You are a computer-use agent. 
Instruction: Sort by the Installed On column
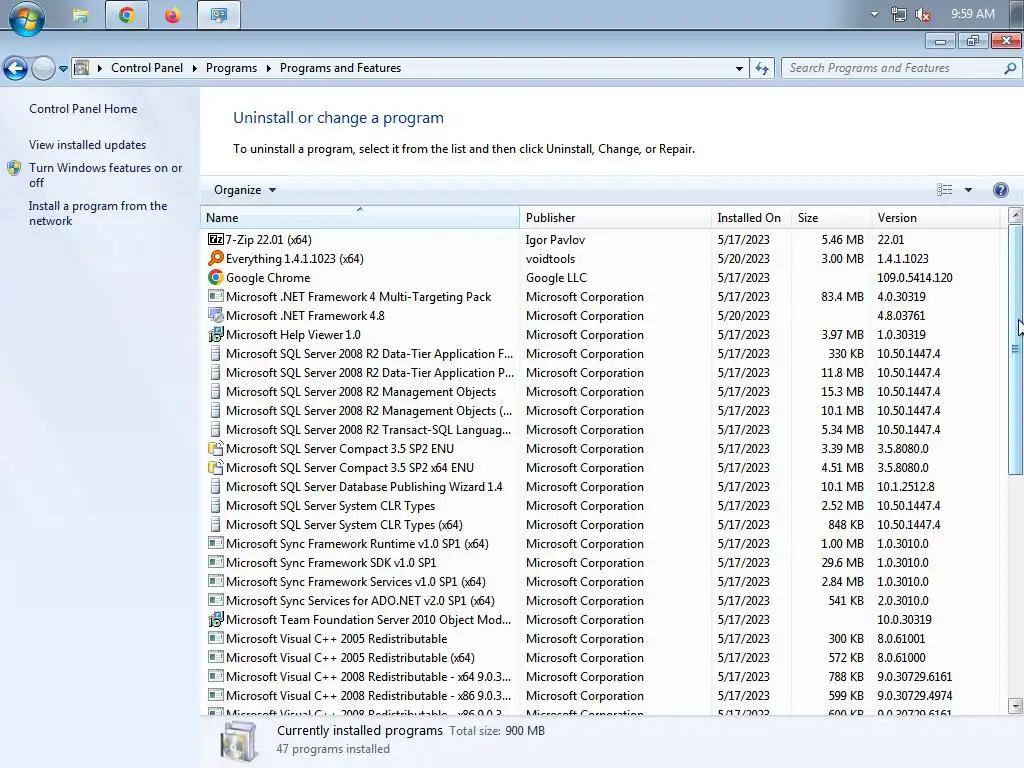click(751, 217)
